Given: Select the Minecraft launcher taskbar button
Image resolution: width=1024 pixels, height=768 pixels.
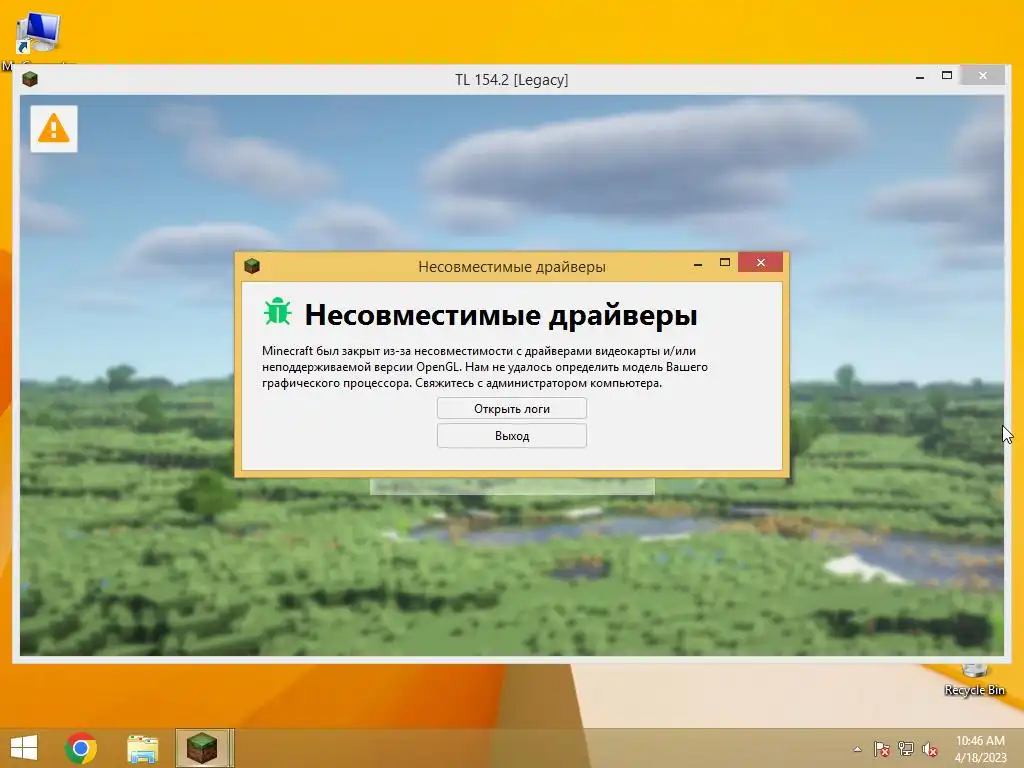Looking at the screenshot, I should click(202, 748).
